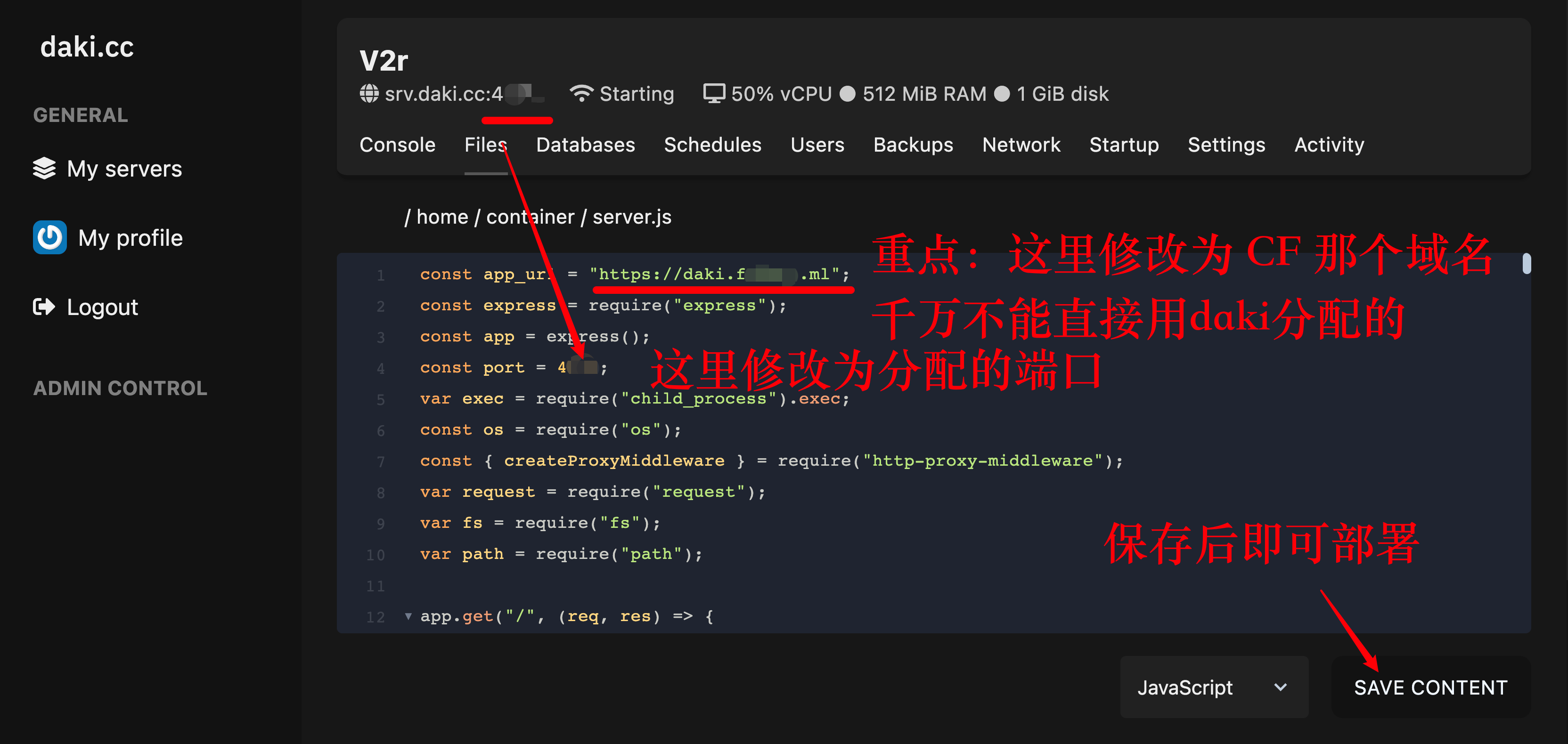Click the code editor scrollbar thumb
Viewport: 1568px width, 744px height.
[1527, 263]
